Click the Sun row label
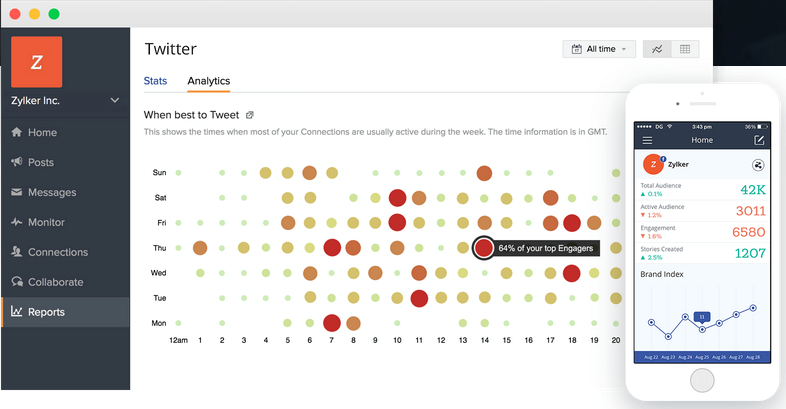This screenshot has height=409, width=786. 159,172
